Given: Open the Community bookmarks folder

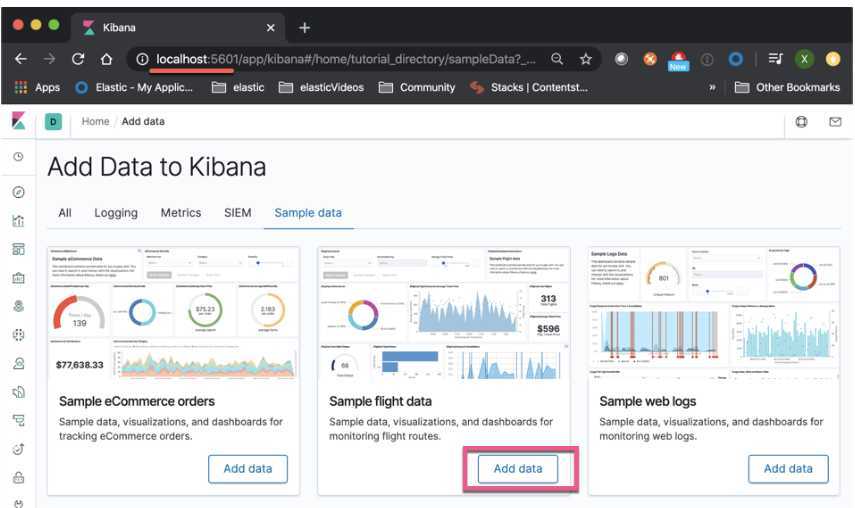Looking at the screenshot, I should tap(417, 87).
